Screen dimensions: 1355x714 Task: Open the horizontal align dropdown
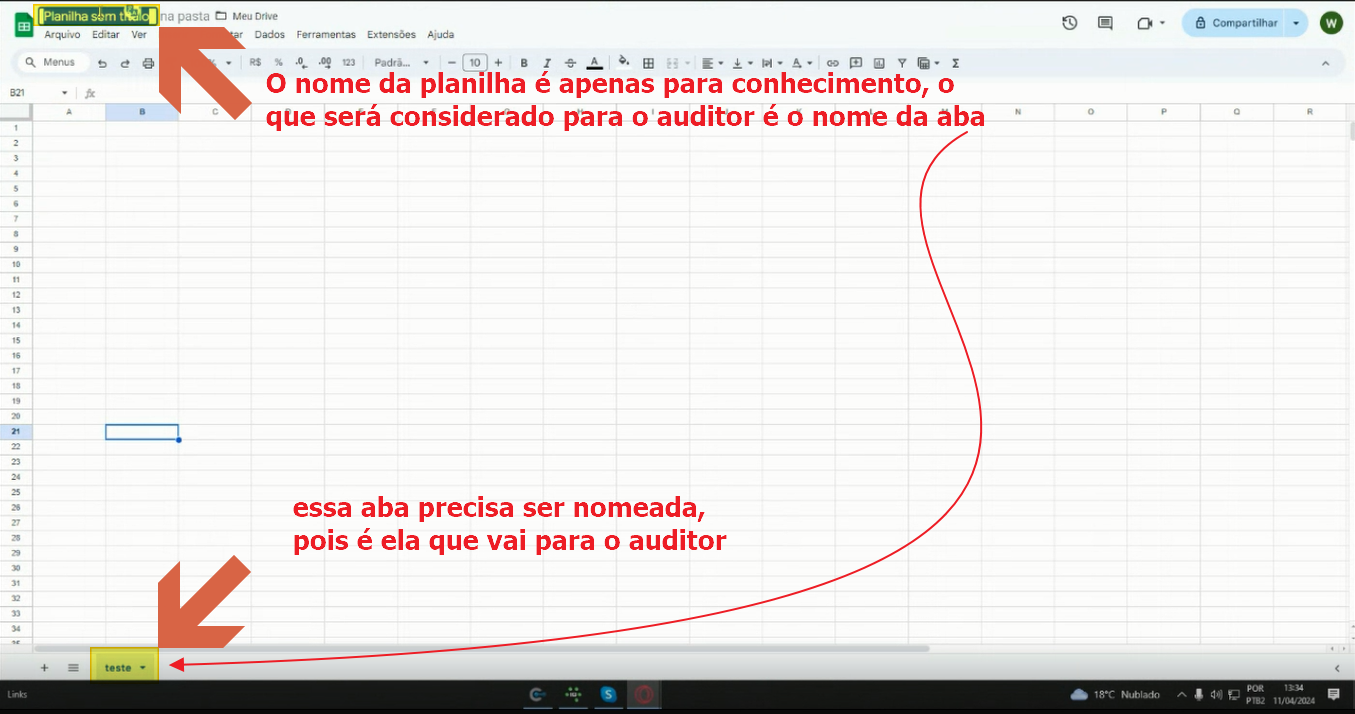point(712,62)
